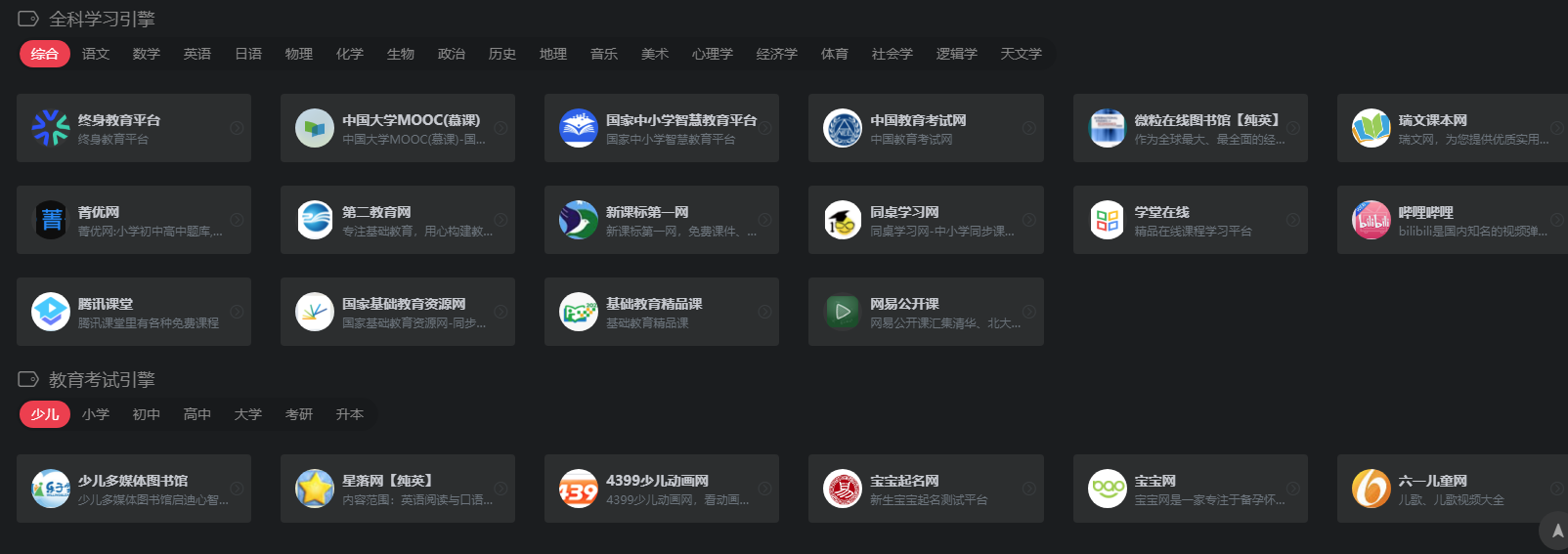Click the 中国大学MOOC logo icon
This screenshot has width=1568, height=554.
315,128
